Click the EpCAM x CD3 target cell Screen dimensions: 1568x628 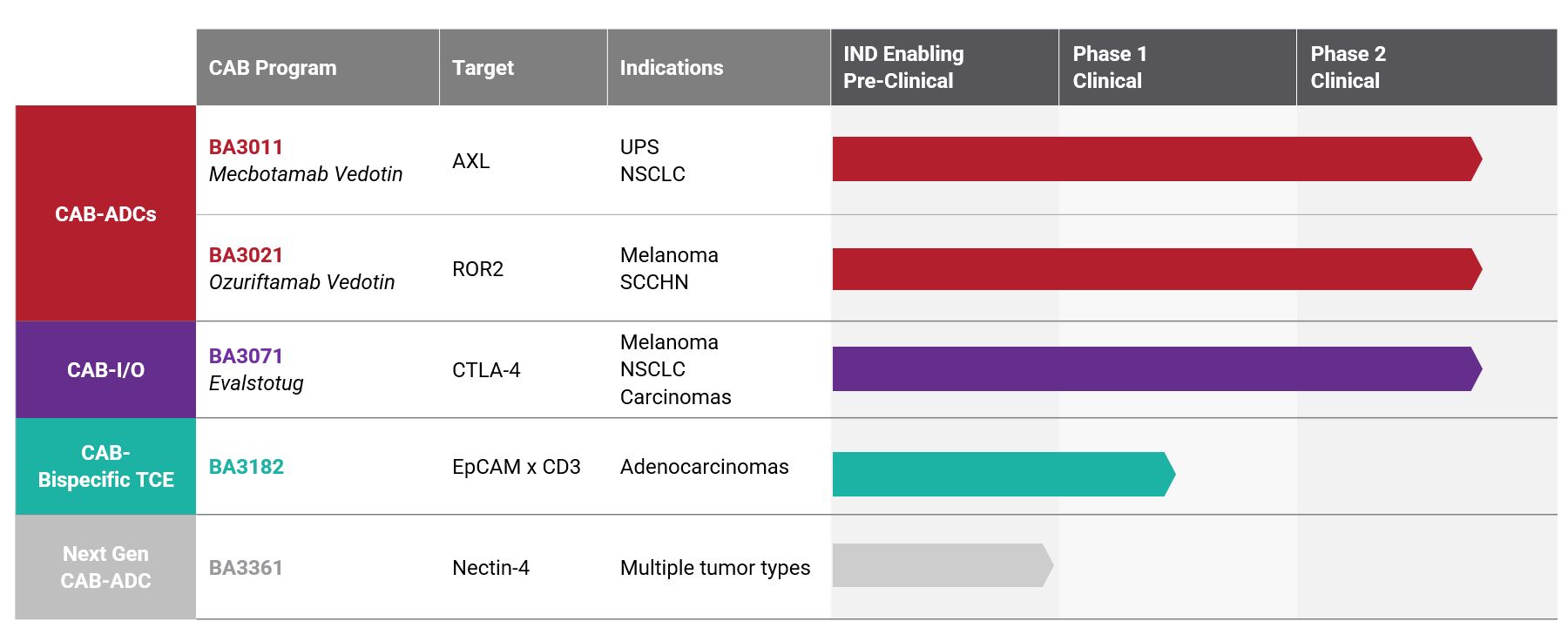(516, 467)
